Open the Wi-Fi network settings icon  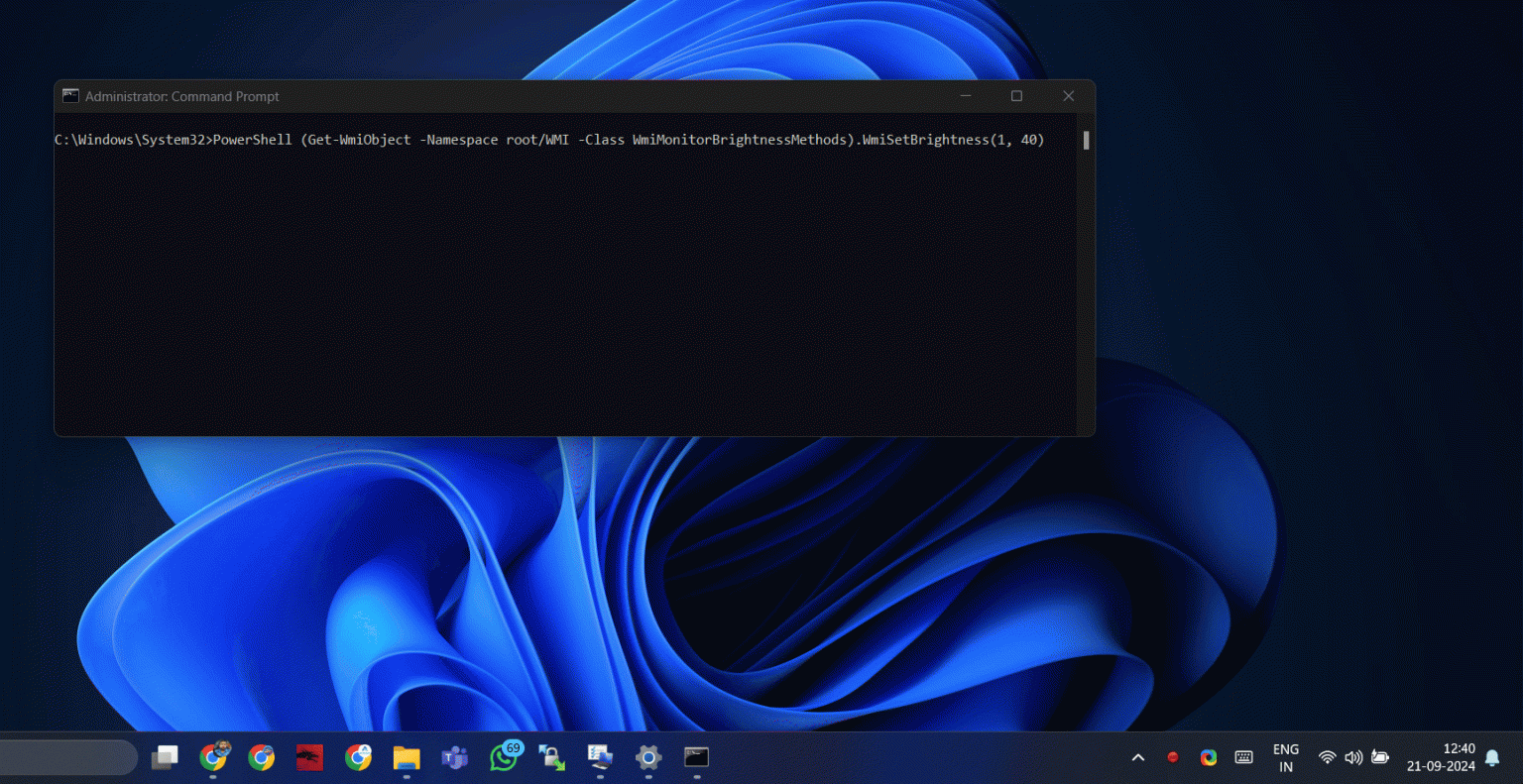pos(1328,757)
